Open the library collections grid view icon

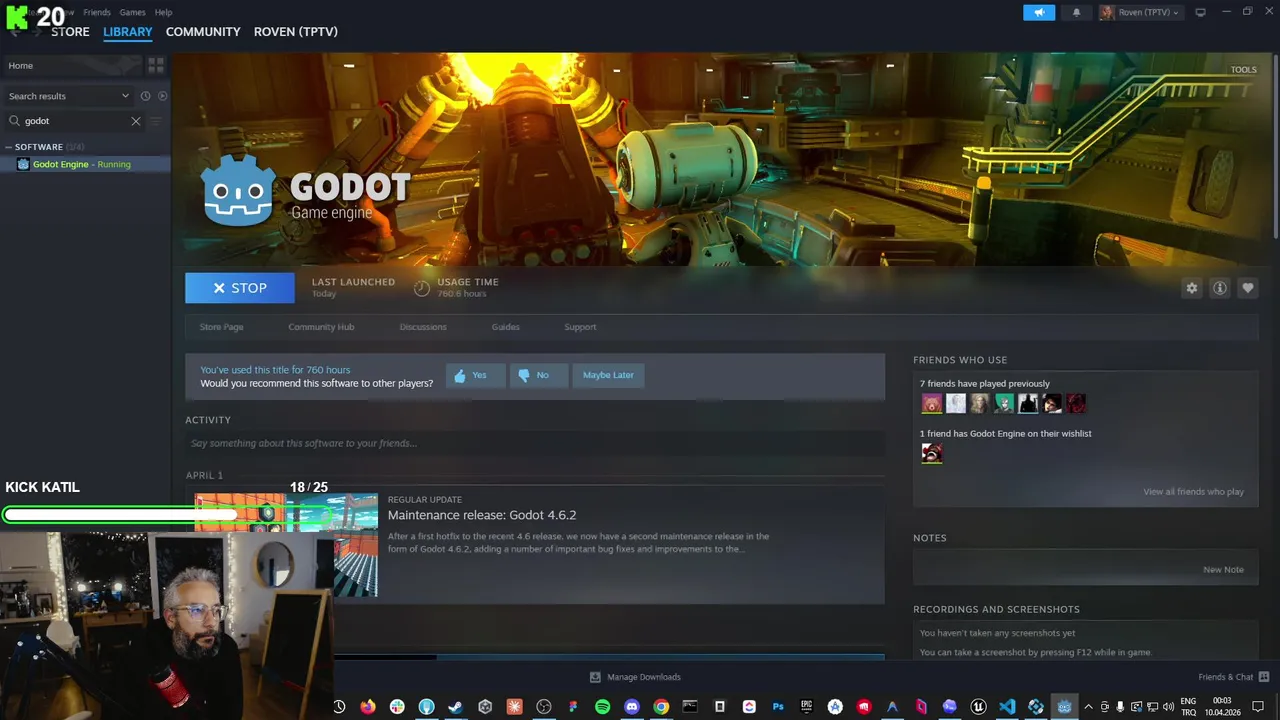pos(156,65)
